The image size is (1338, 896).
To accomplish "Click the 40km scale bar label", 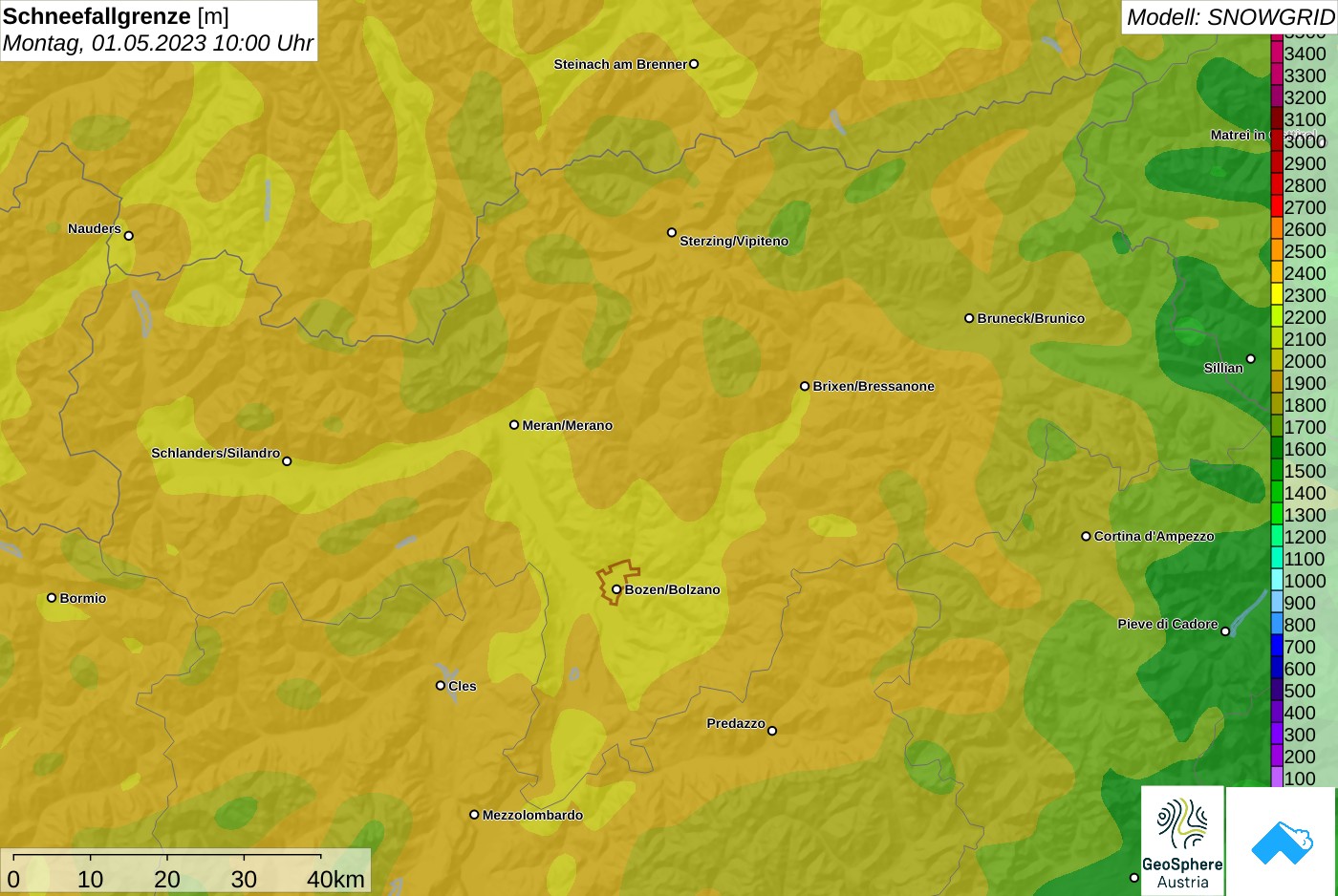I will click(x=335, y=880).
